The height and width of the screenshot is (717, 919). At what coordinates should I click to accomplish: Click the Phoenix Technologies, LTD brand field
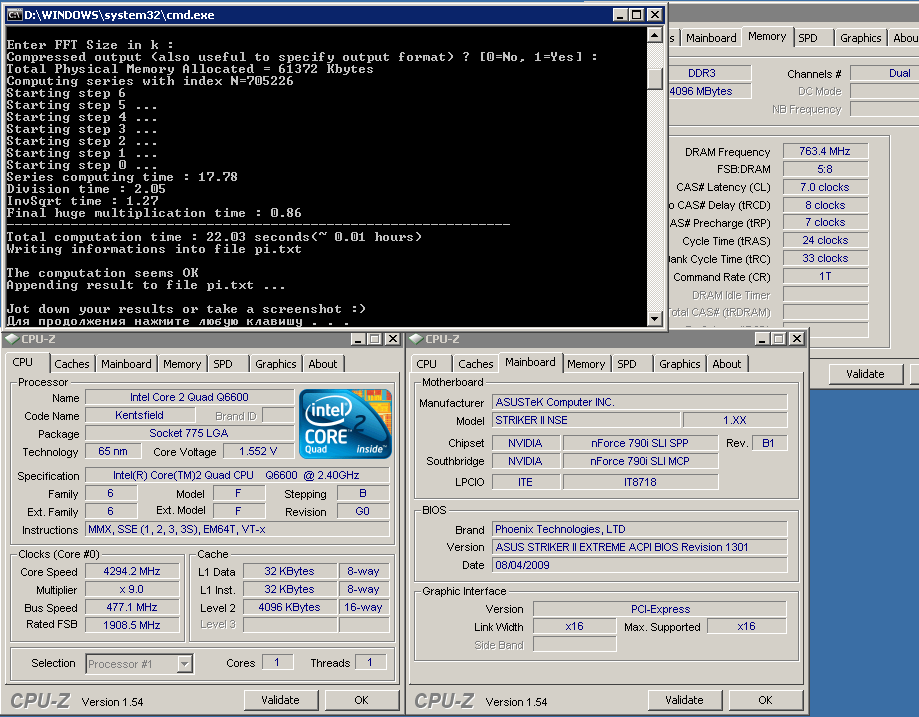639,529
